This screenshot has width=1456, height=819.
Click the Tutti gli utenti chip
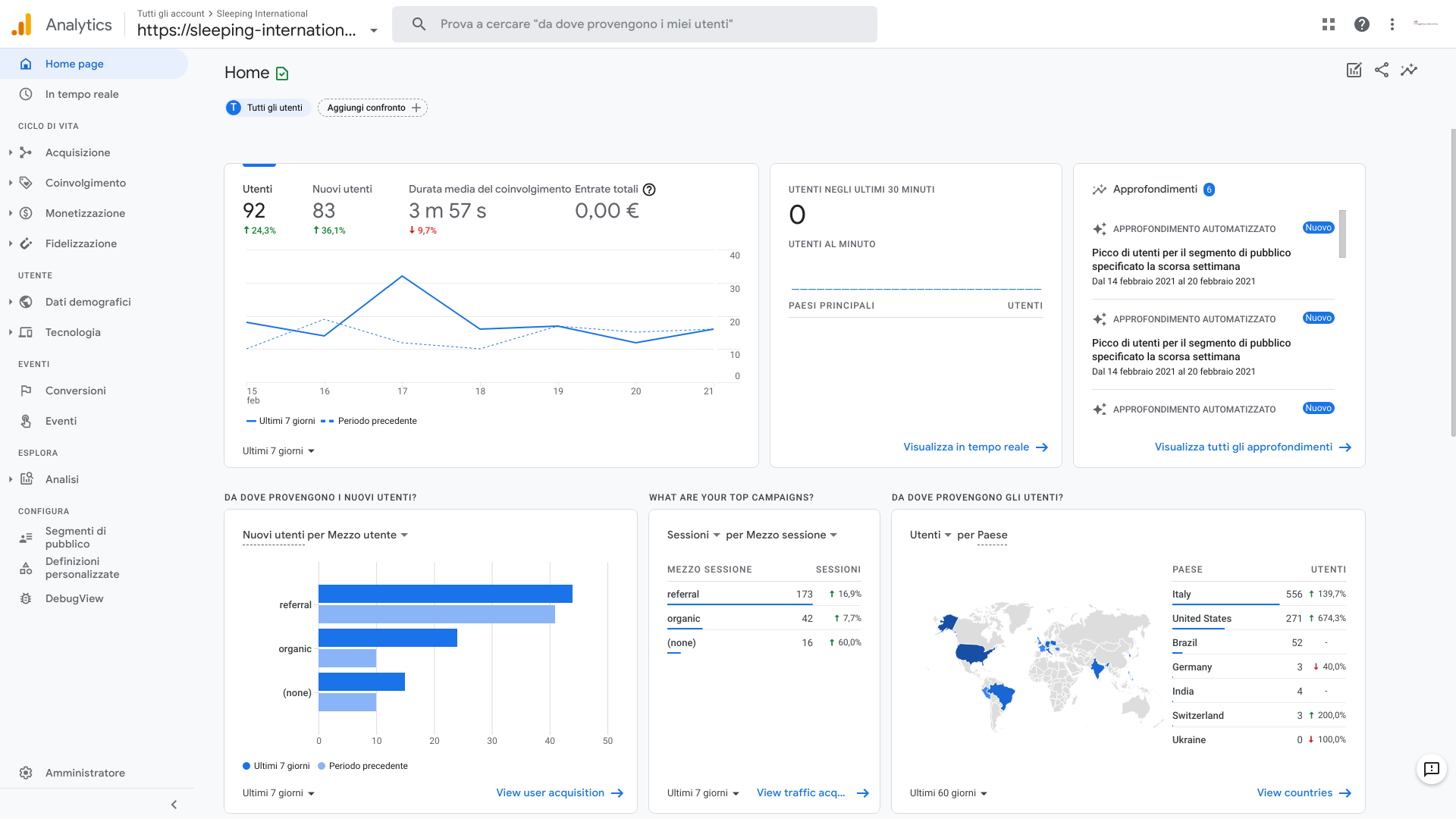pyautogui.click(x=268, y=108)
